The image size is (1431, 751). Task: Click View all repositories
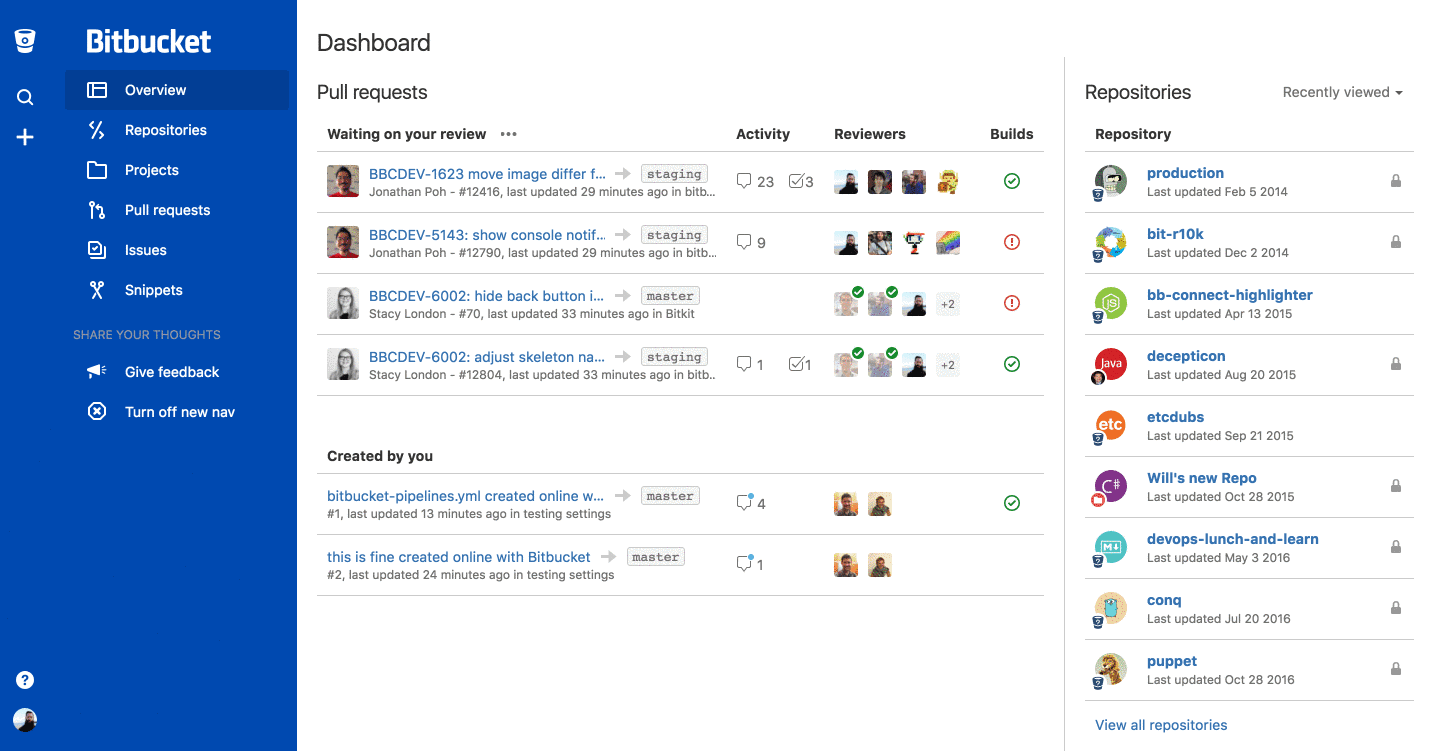[x=1161, y=724]
